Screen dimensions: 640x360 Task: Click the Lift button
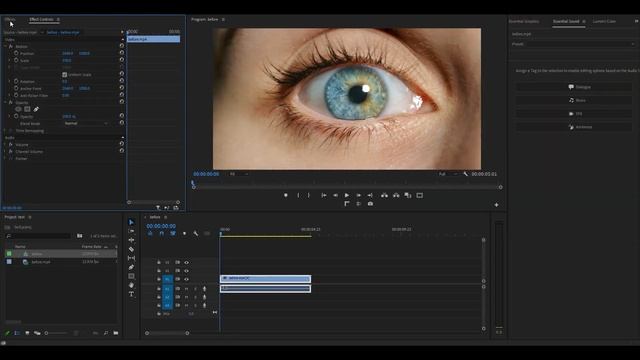(384, 196)
